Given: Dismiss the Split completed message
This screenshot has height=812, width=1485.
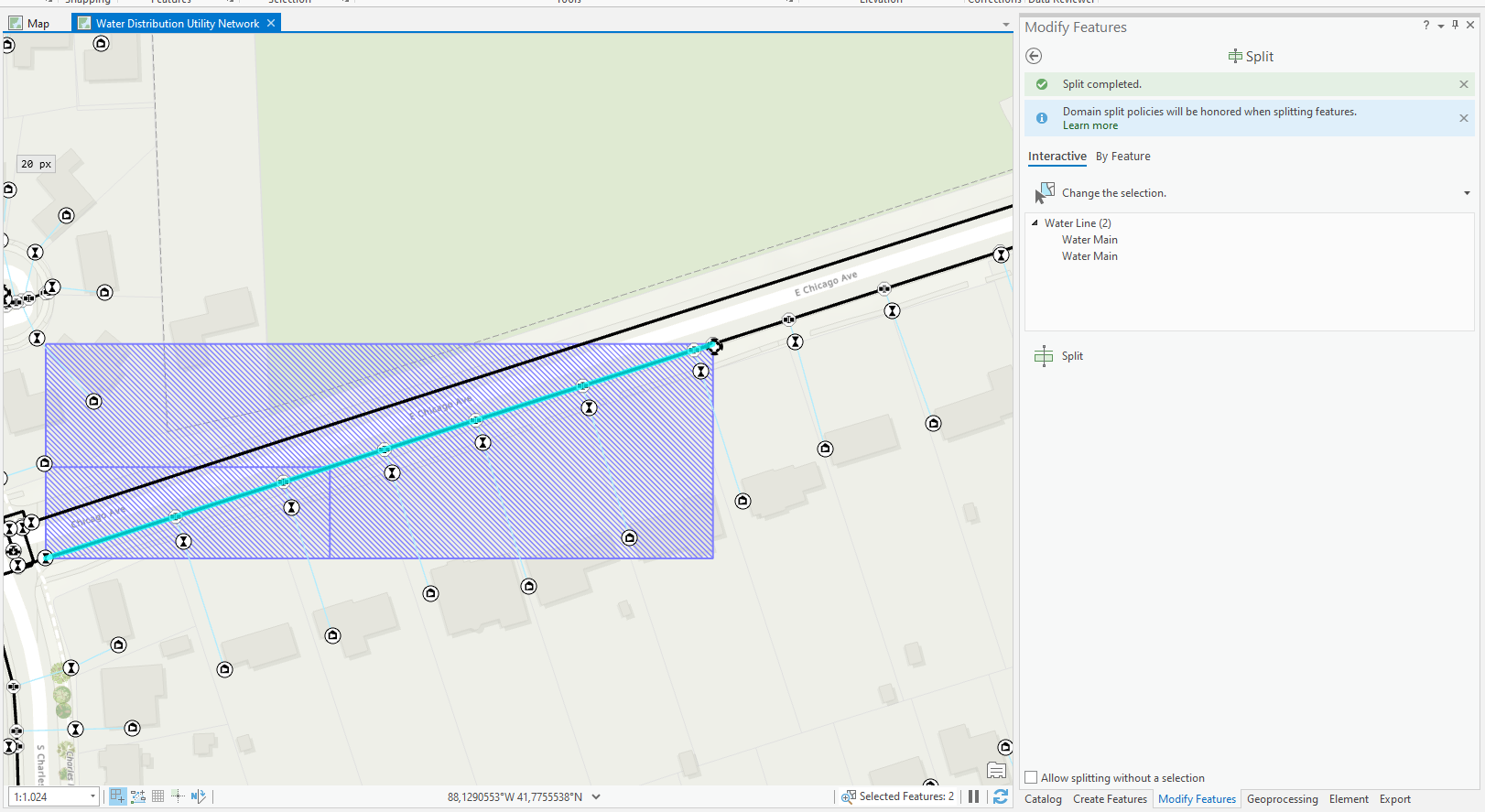Looking at the screenshot, I should 1463,84.
